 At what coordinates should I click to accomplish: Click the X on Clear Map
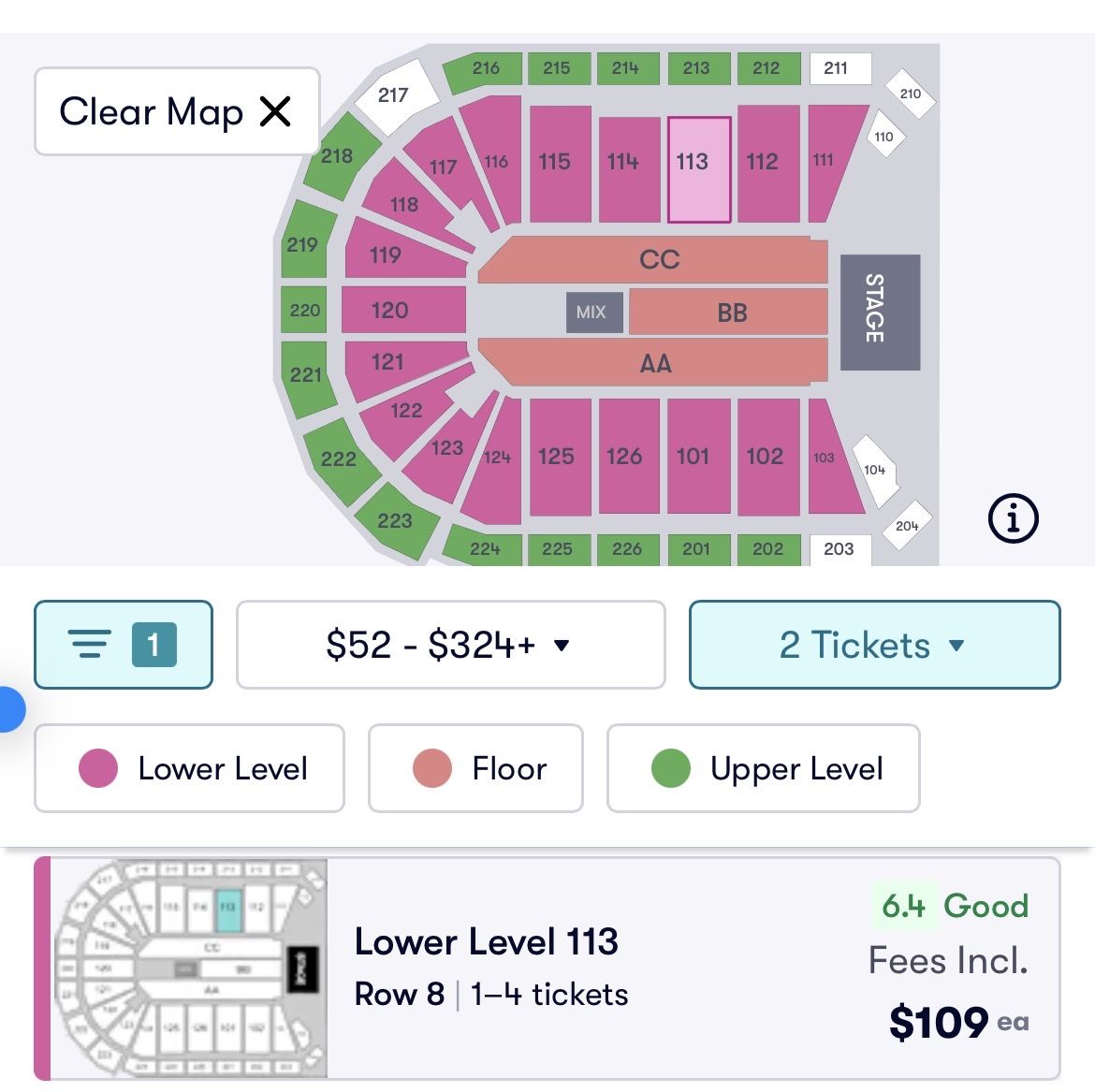pyautogui.click(x=275, y=111)
